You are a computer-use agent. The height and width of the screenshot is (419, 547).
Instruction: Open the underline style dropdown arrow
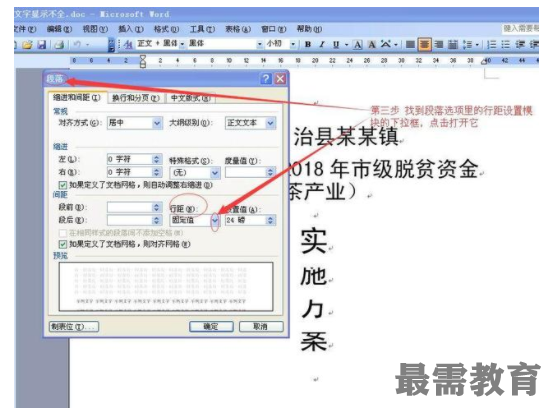coord(346,45)
